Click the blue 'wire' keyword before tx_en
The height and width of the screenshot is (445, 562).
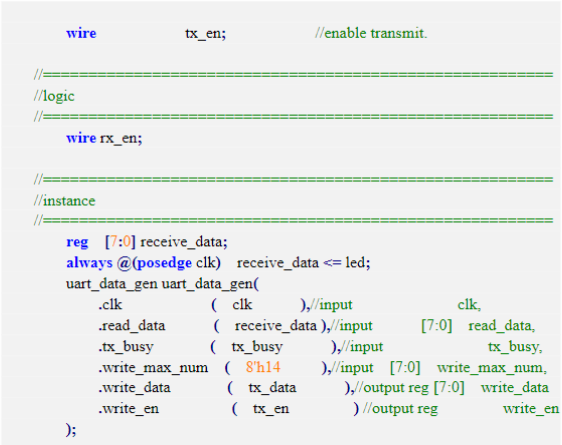tap(81, 33)
